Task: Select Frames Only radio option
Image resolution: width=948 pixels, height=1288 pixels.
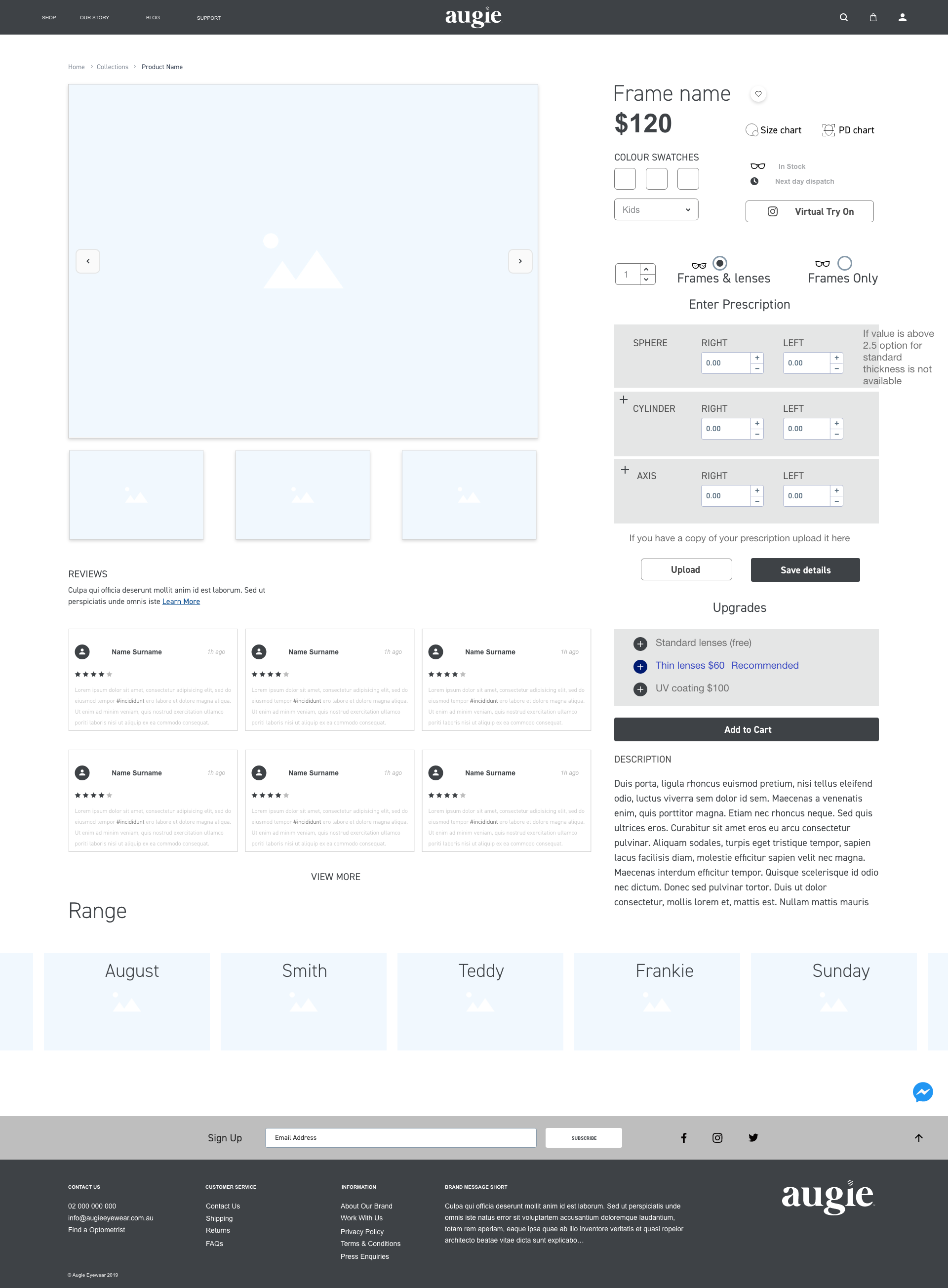Action: pyautogui.click(x=844, y=263)
